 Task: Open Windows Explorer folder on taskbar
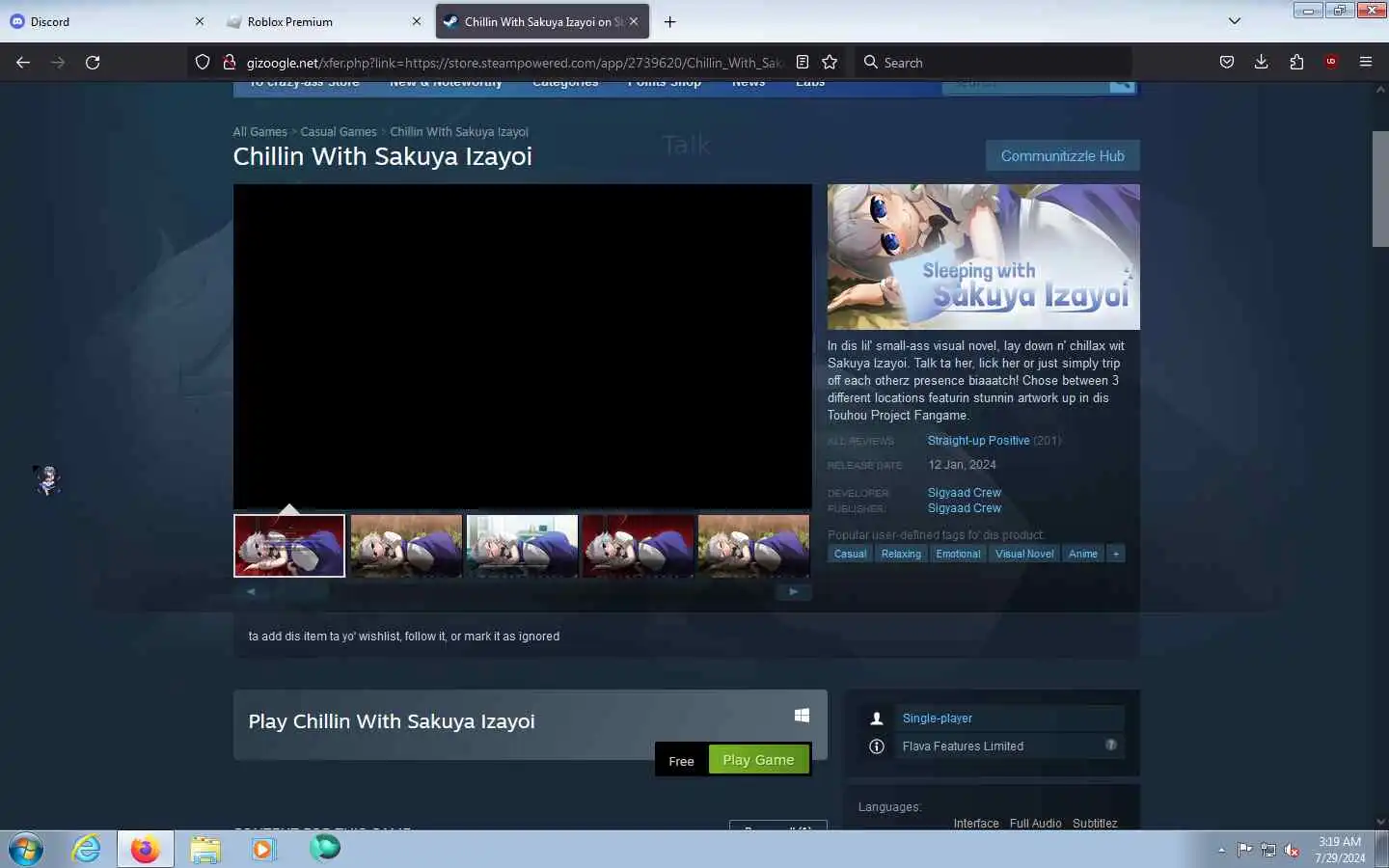(x=205, y=849)
